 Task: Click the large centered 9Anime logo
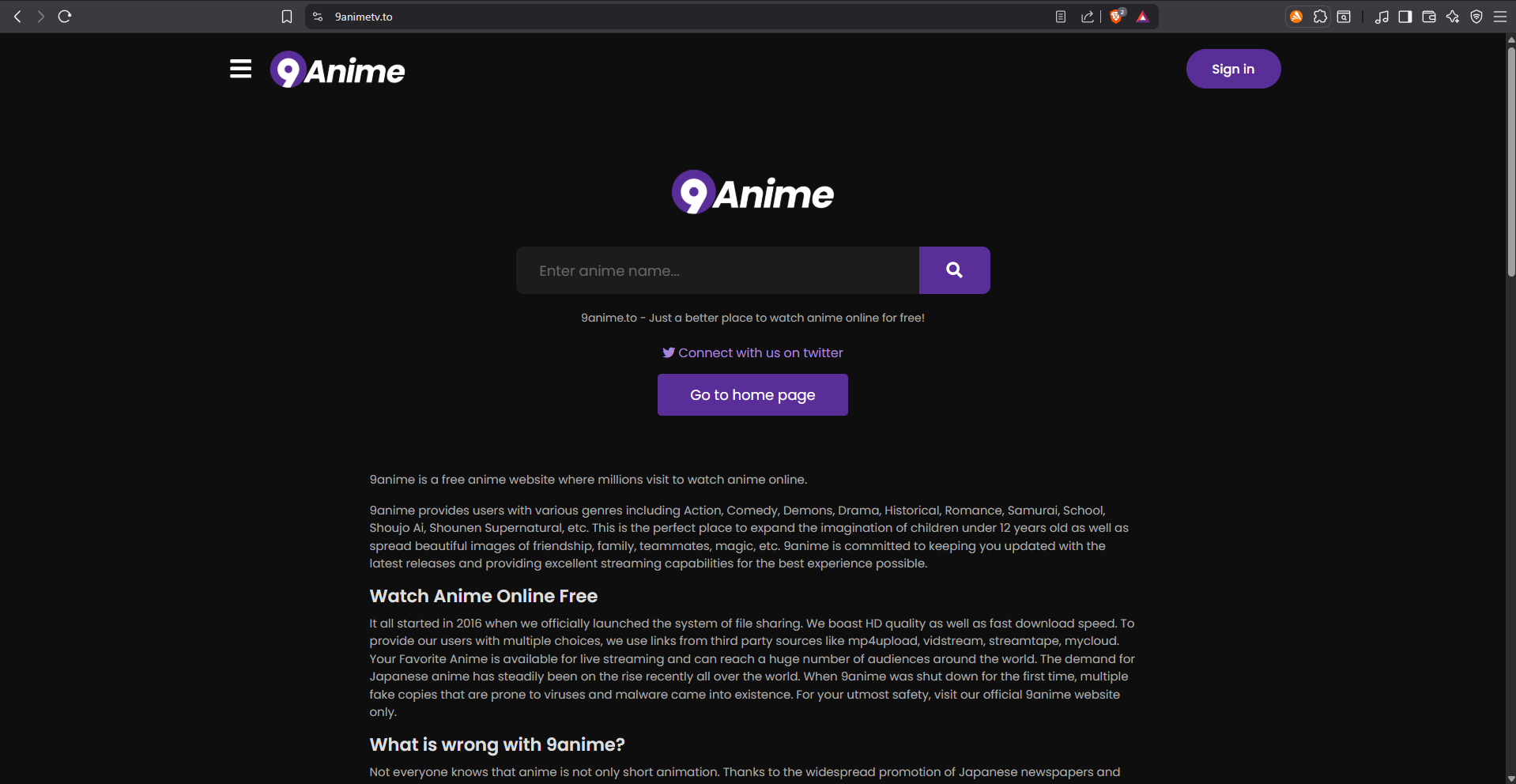[x=752, y=192]
